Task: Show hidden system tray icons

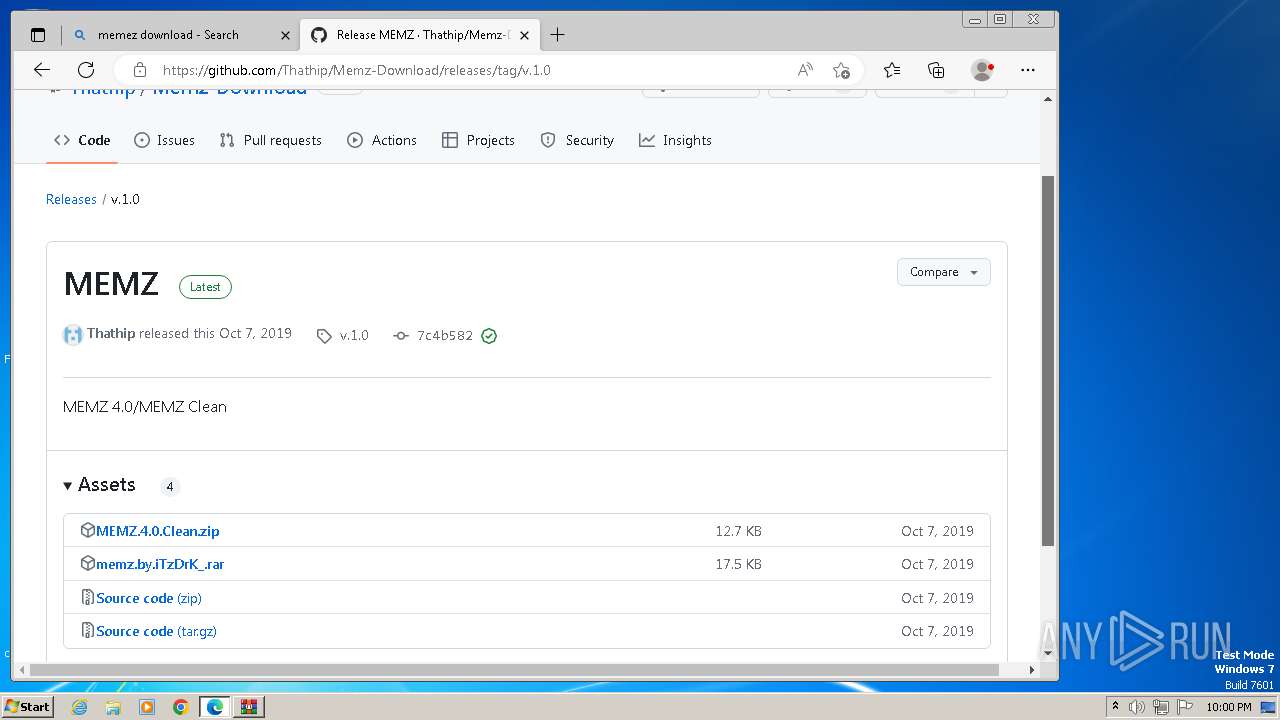Action: [1115, 707]
